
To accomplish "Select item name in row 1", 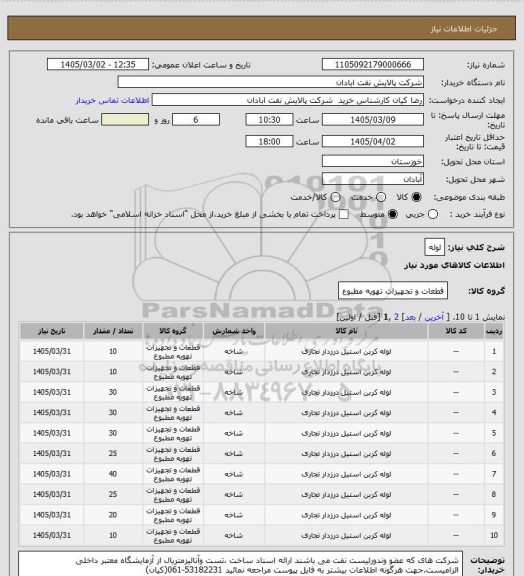I will click(x=346, y=352).
